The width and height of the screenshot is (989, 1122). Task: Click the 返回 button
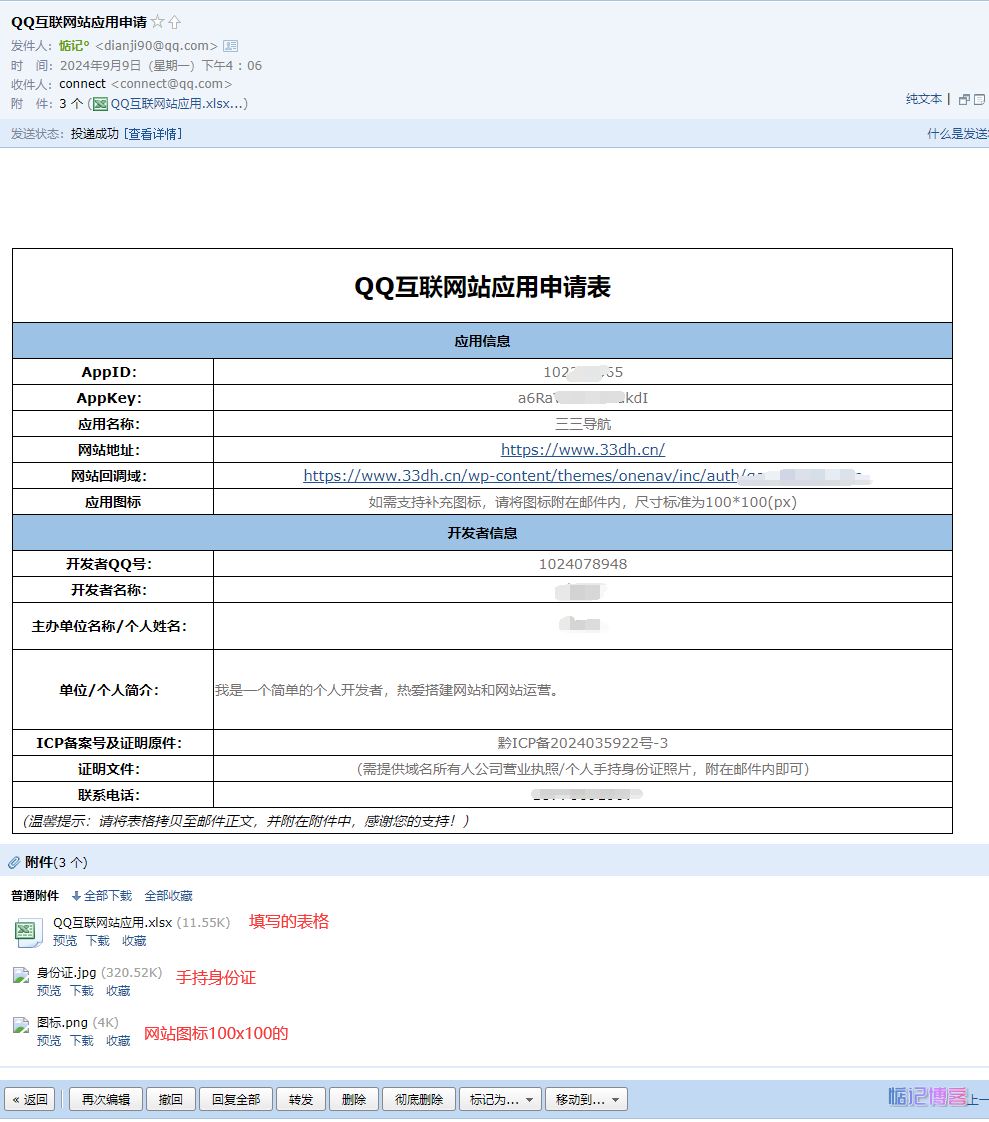coord(30,1099)
